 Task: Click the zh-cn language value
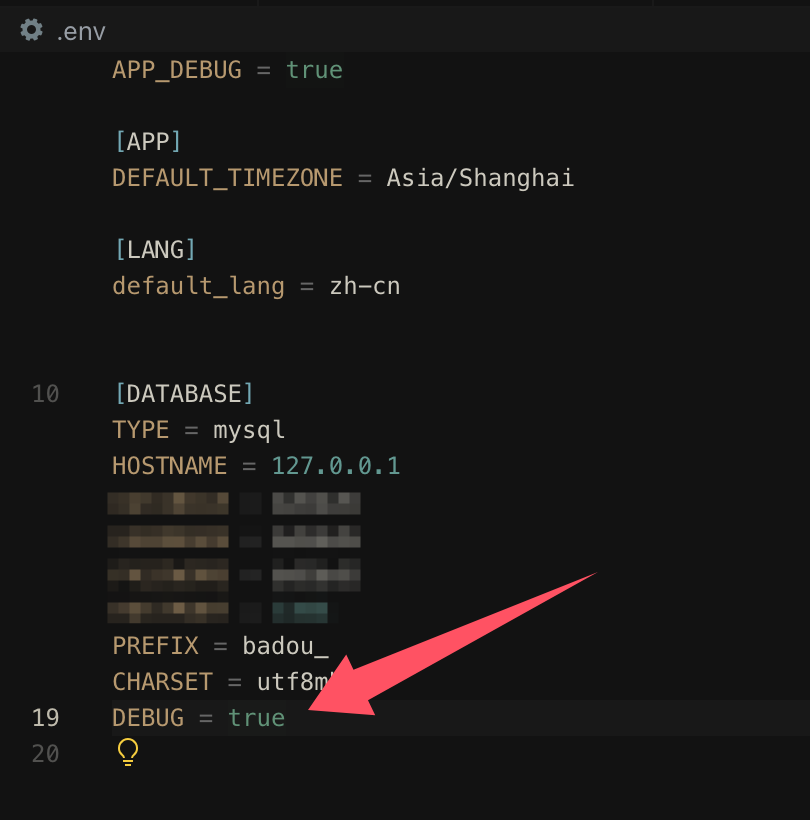[365, 285]
